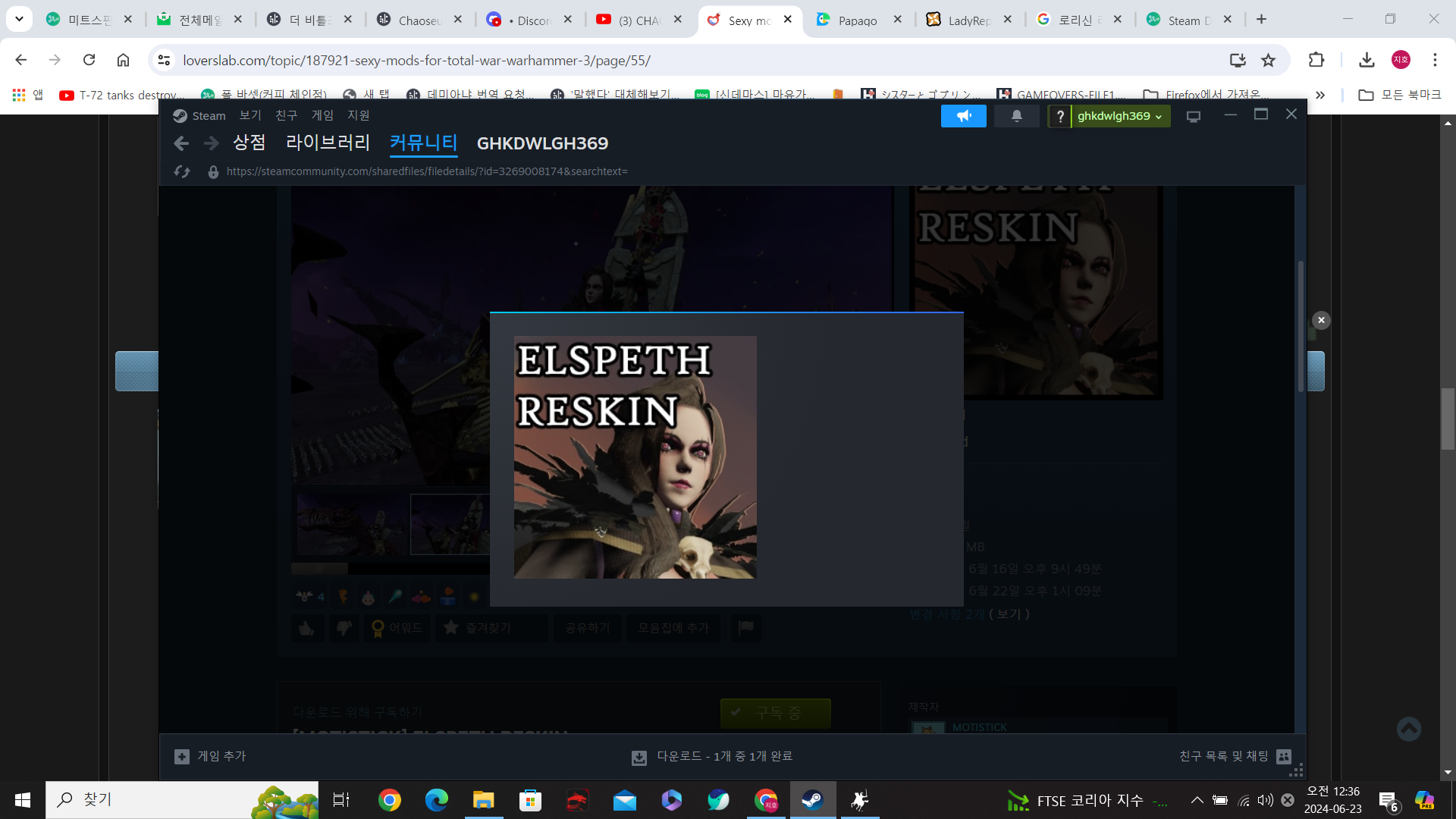Open the Chrome install app icon
Viewport: 1456px width, 819px height.
1237,60
